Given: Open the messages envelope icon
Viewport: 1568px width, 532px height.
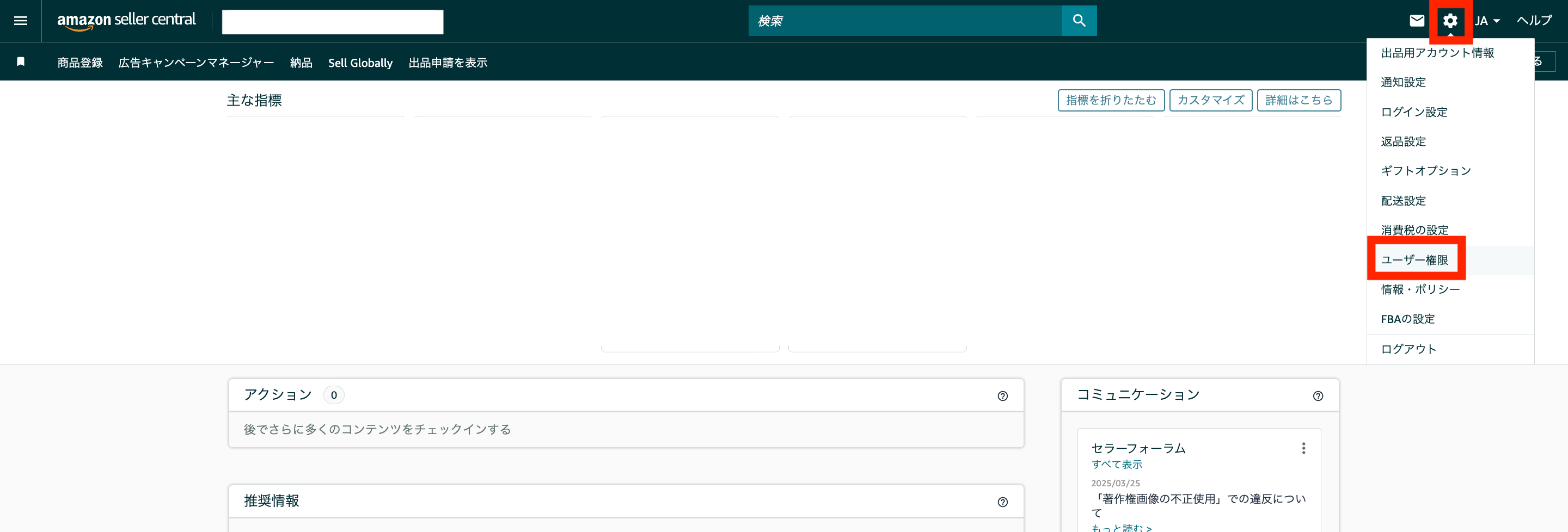Looking at the screenshot, I should click(1417, 21).
